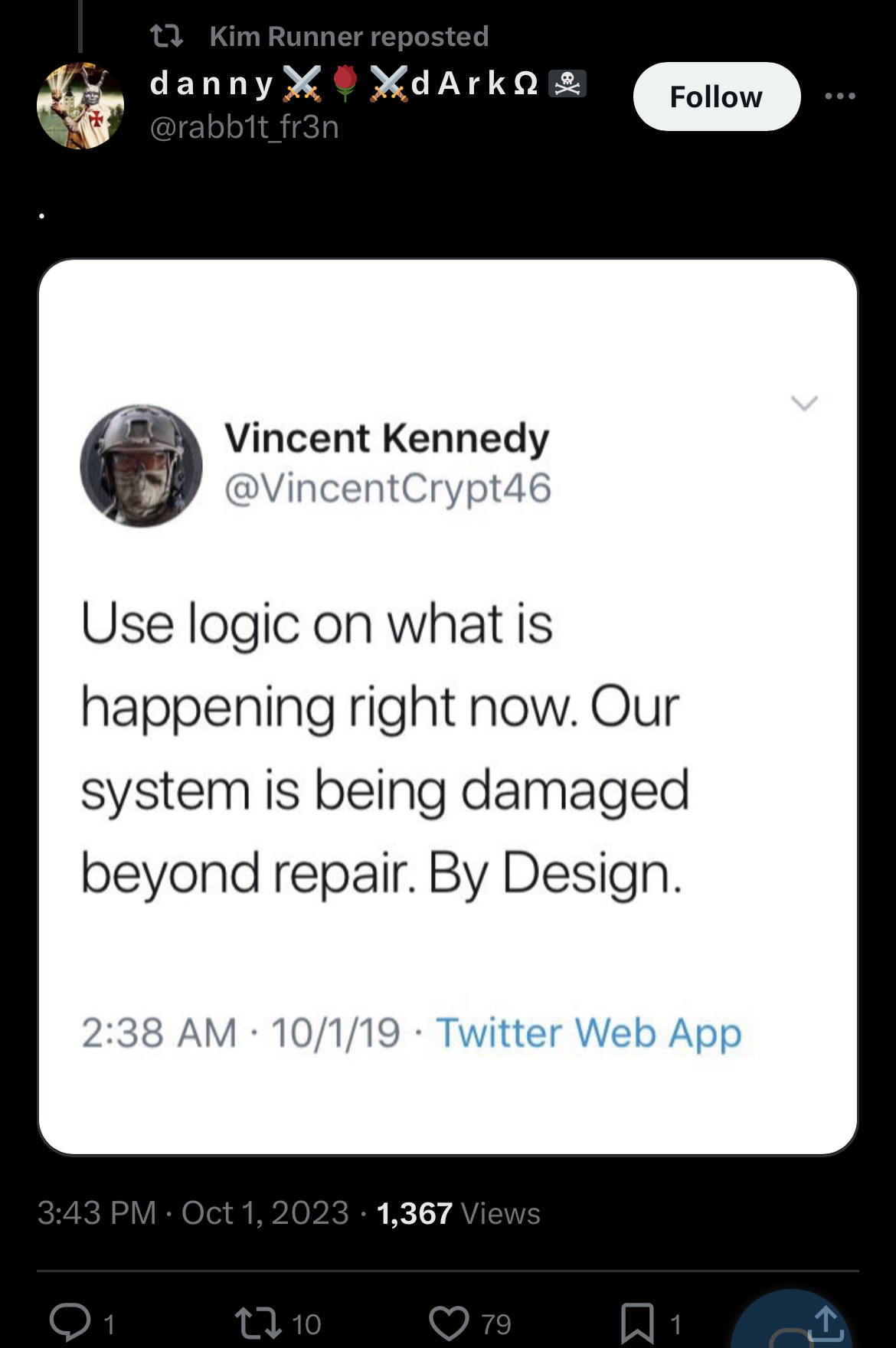Follow the danny dArk account
The width and height of the screenshot is (896, 1348).
point(716,97)
